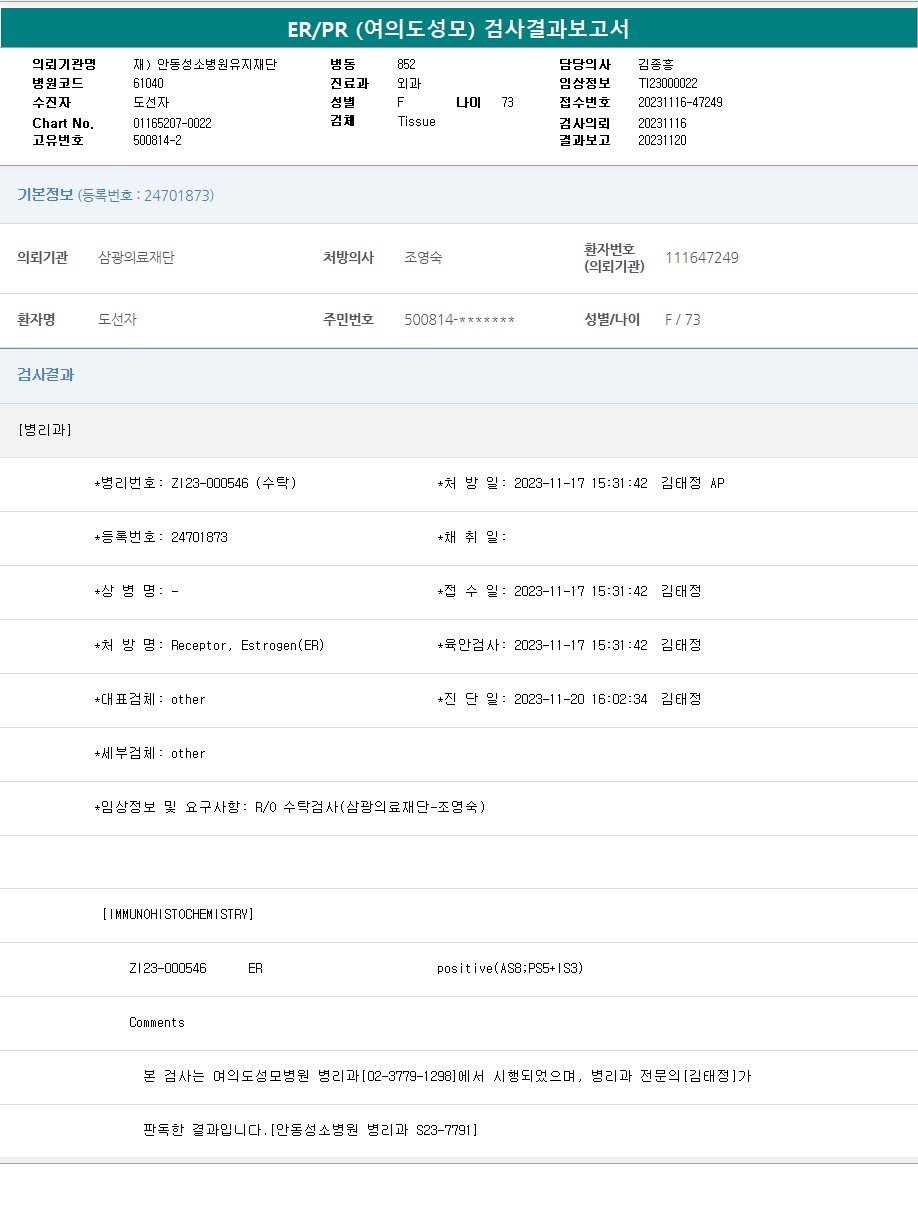
Task: Select the 기본정보 section header
Action: click(x=45, y=195)
